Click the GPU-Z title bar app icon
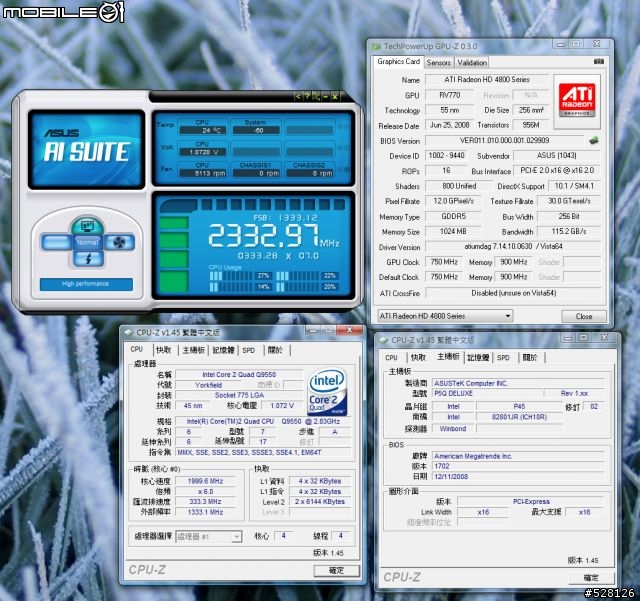 click(x=376, y=47)
